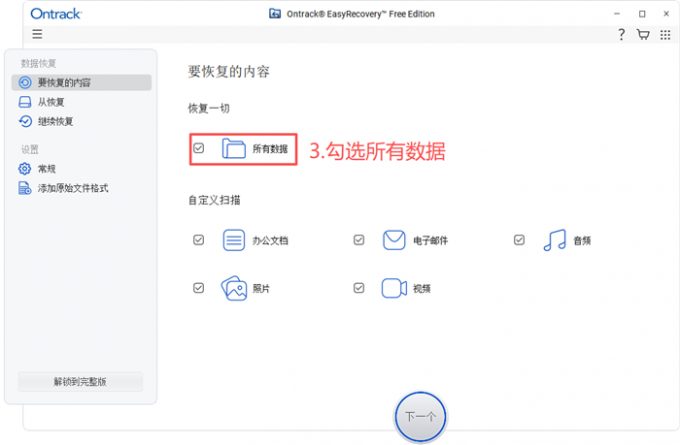Viewport: 680px width, 445px height.
Task: Maximize the EasyRecovery window
Action: tap(642, 14)
